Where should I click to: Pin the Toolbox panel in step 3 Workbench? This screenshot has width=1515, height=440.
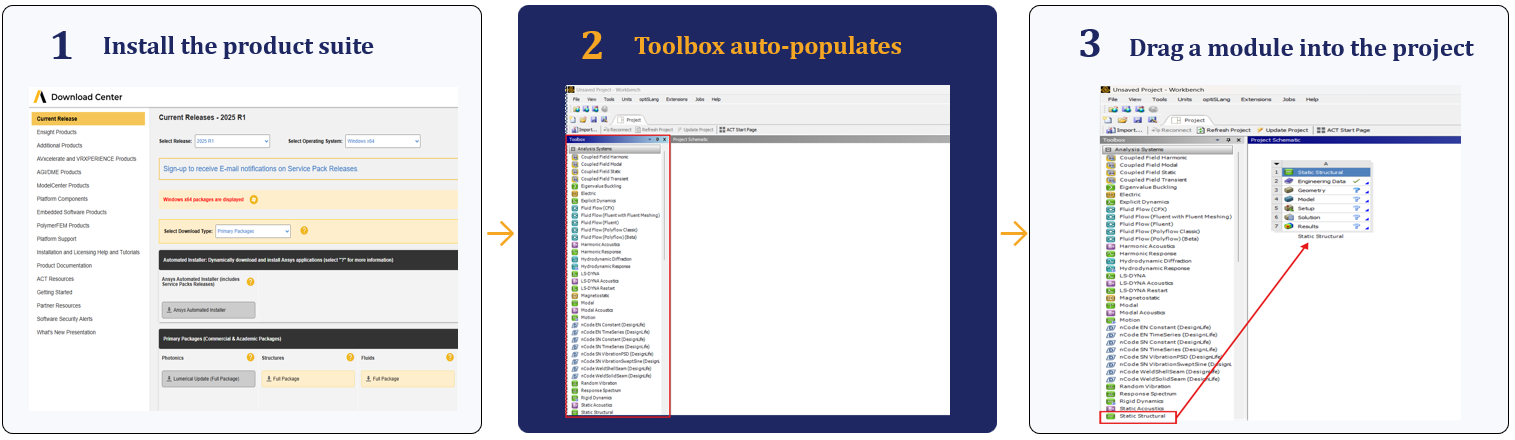[1228, 140]
